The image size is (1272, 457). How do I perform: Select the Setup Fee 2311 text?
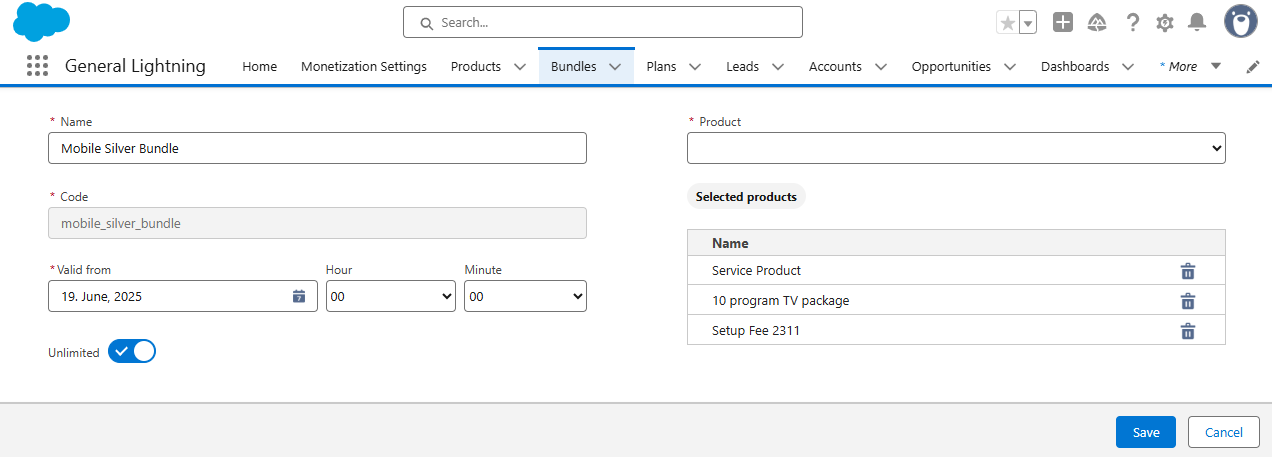coord(756,331)
